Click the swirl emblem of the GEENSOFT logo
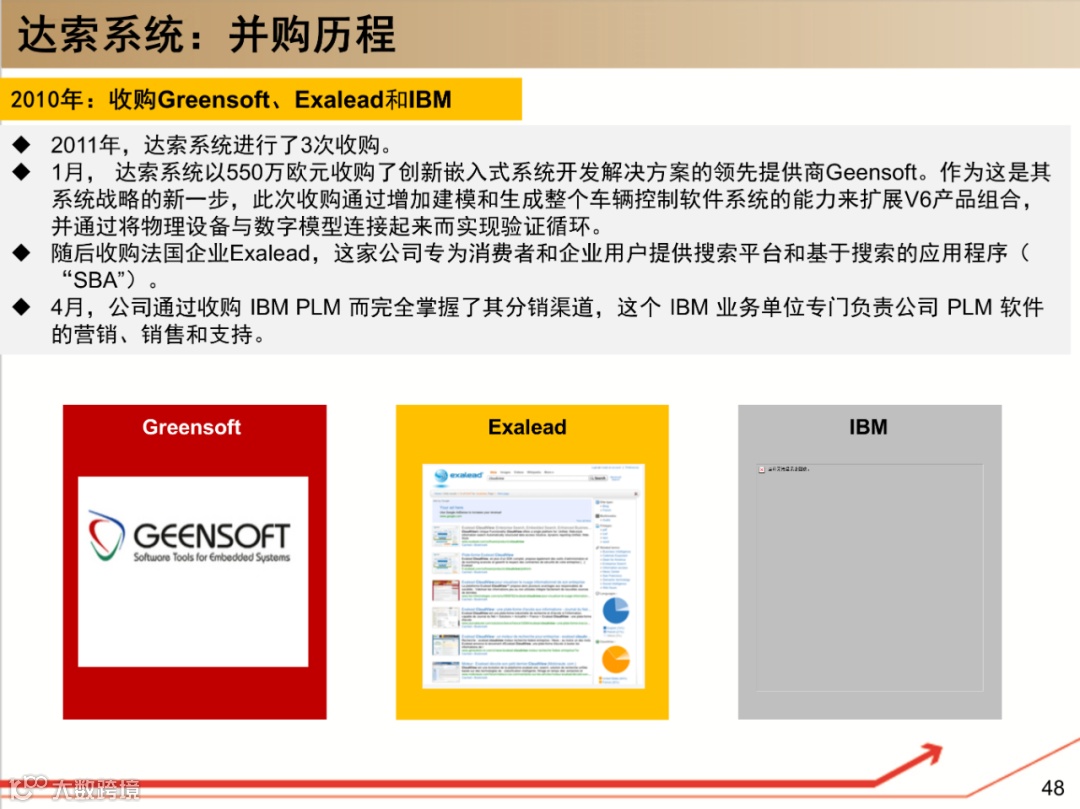The image size is (1080, 809). 106,535
